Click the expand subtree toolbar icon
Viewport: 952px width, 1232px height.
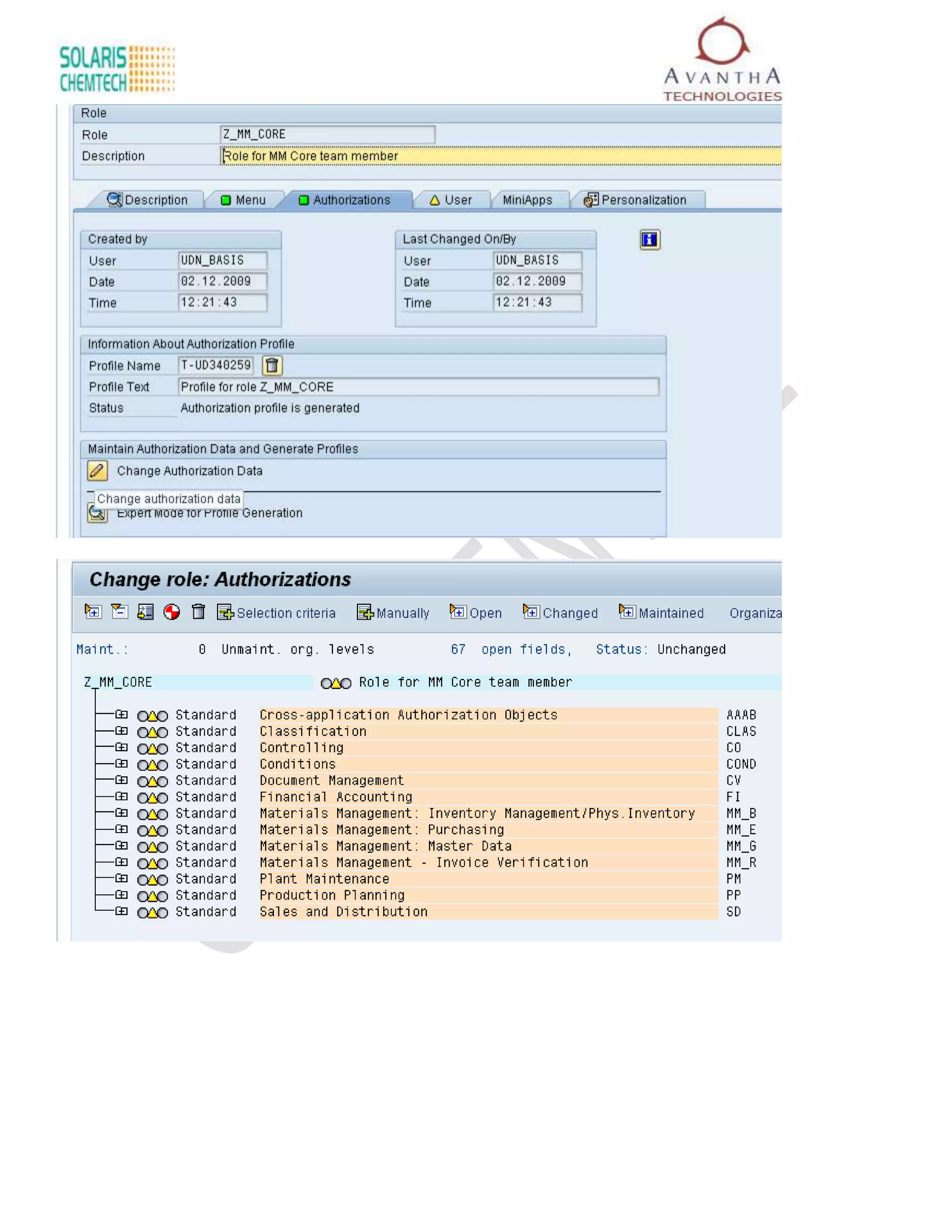(93, 611)
